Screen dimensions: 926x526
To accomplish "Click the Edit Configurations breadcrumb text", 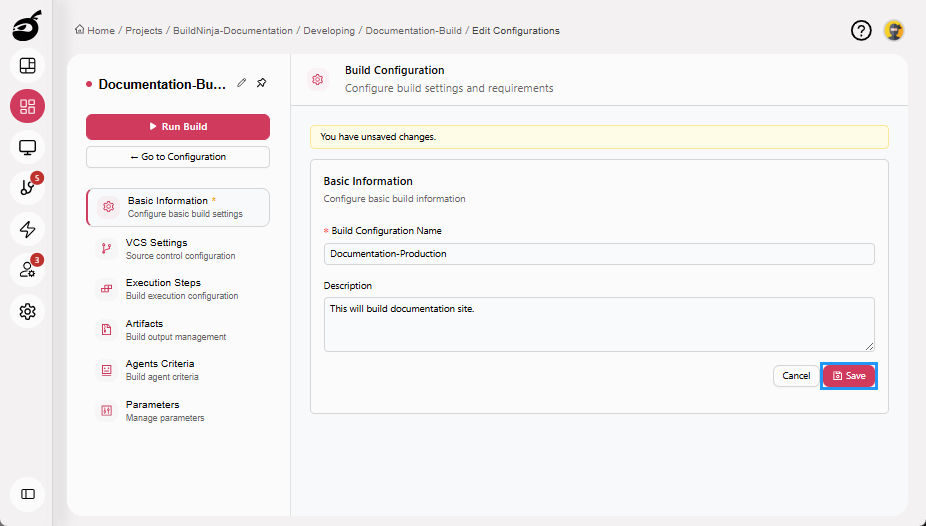I will click(x=516, y=31).
